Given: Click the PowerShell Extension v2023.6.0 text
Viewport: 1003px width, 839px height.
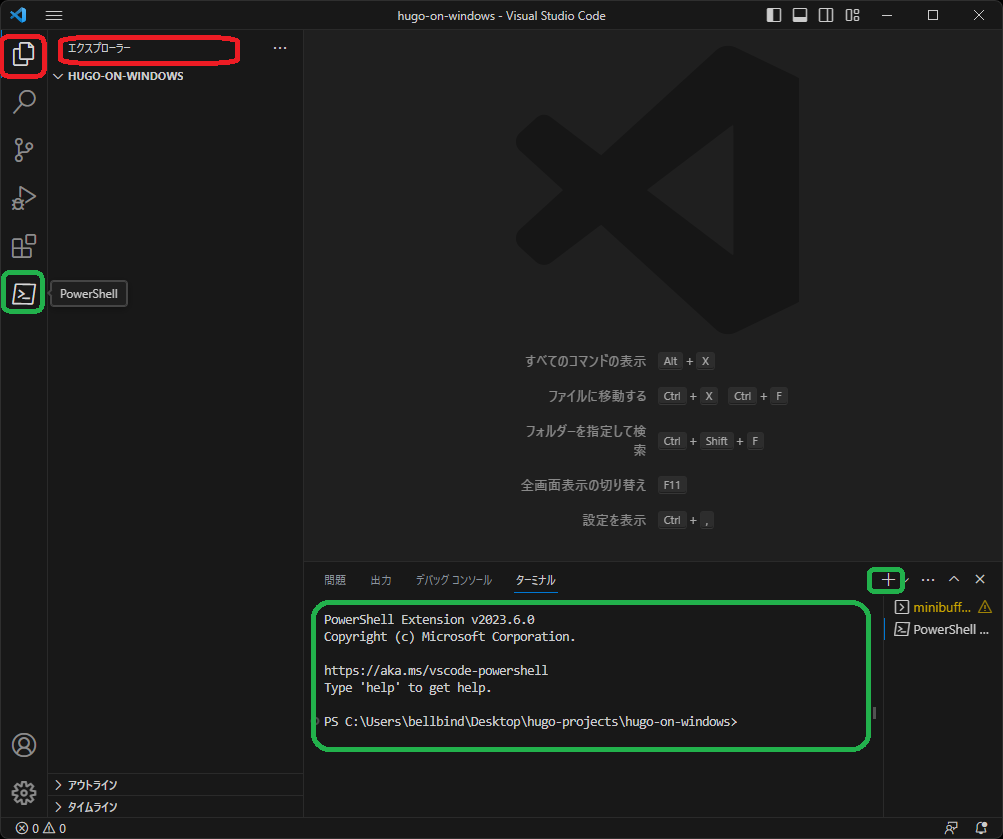Looking at the screenshot, I should coord(429,619).
